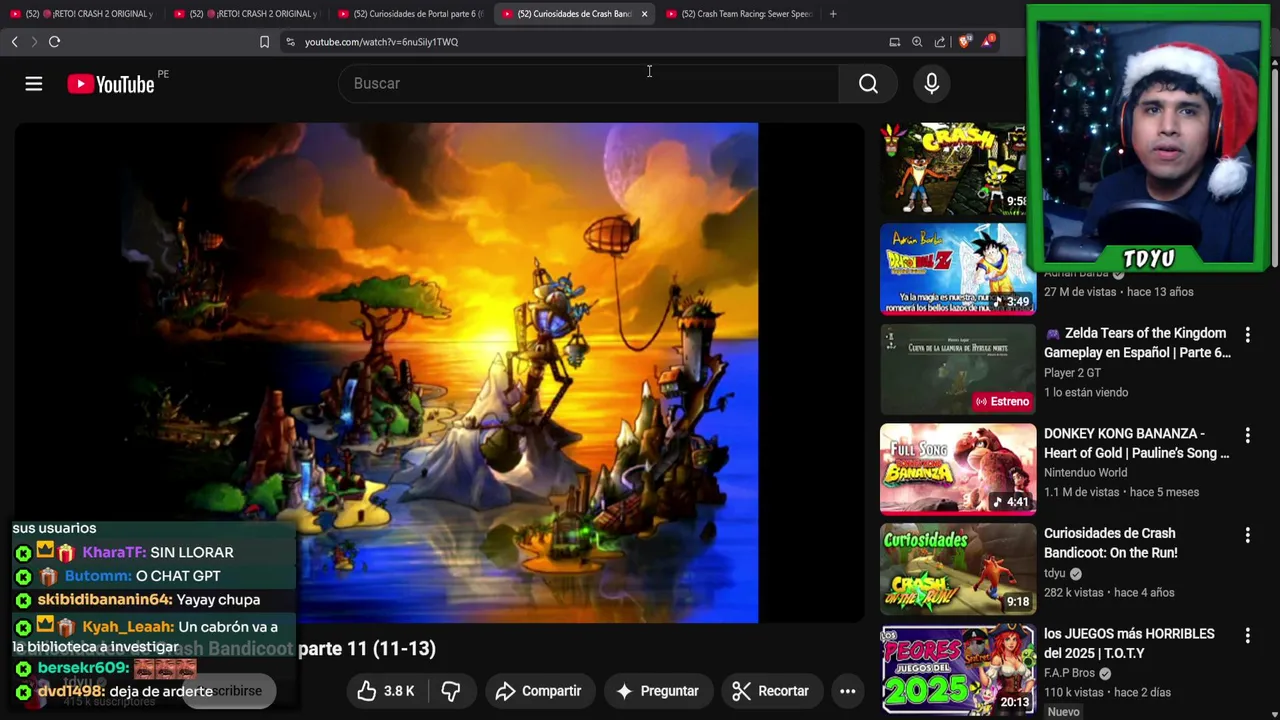The height and width of the screenshot is (720, 1280).
Task: Open Curiosidades de Crash Bandicoot On the Run title
Action: [x=1111, y=543]
